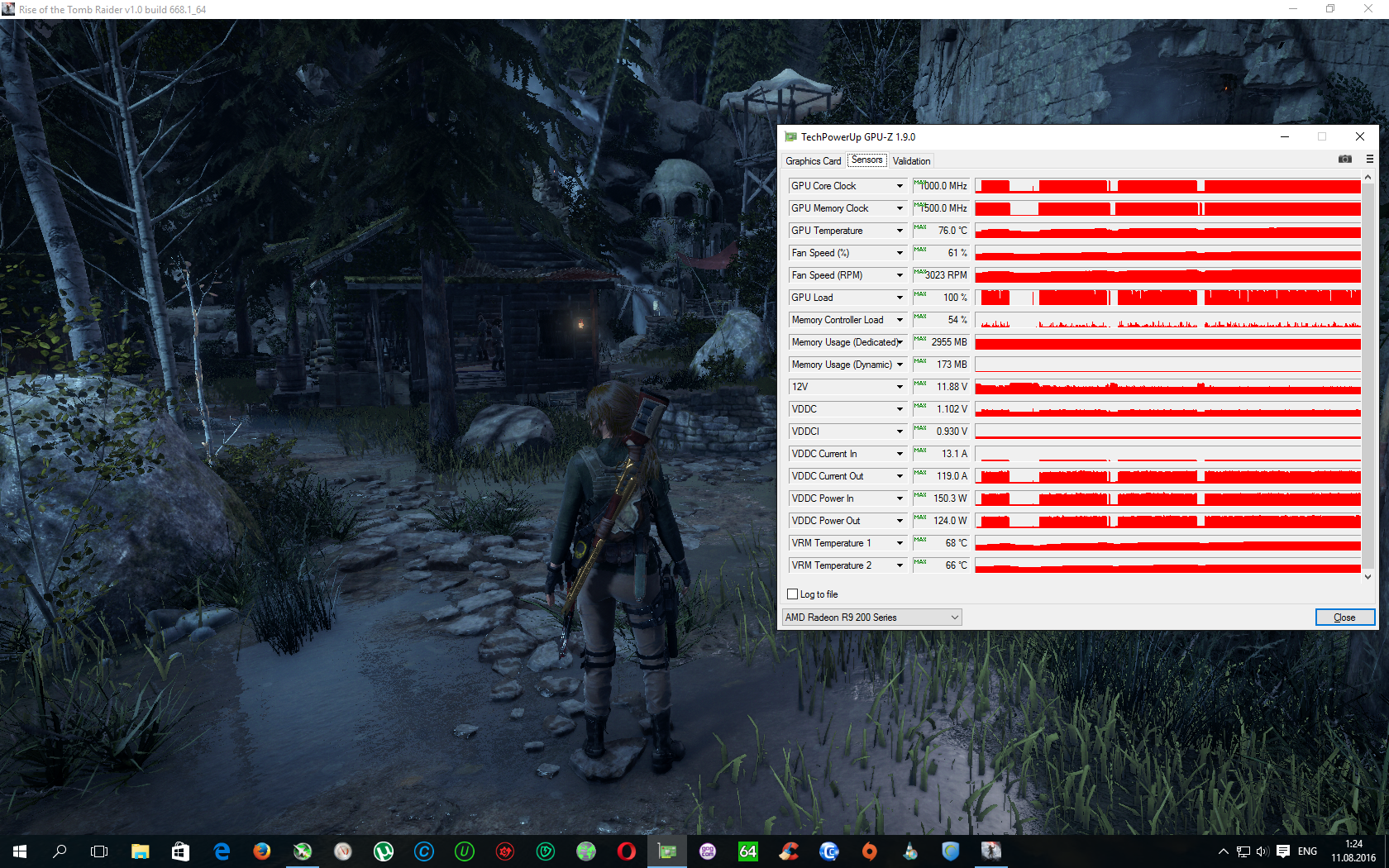
Task: Click the Close button in GPU-Z
Action: coord(1344,618)
